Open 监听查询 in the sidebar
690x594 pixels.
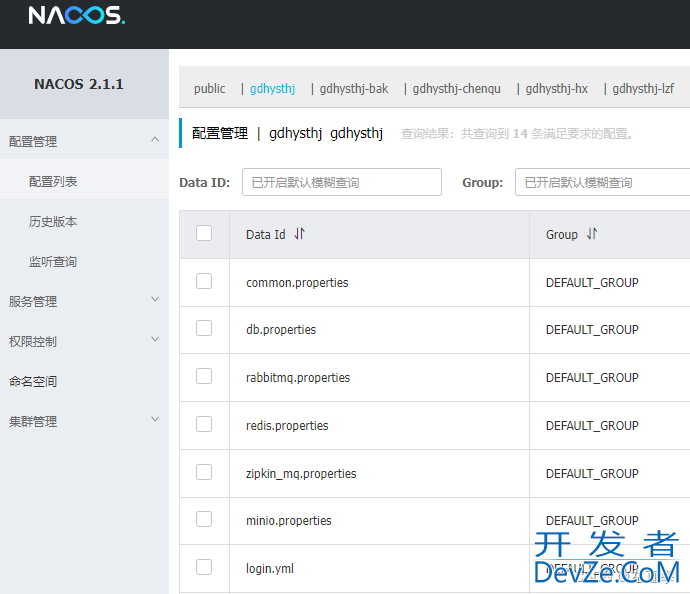(53, 262)
